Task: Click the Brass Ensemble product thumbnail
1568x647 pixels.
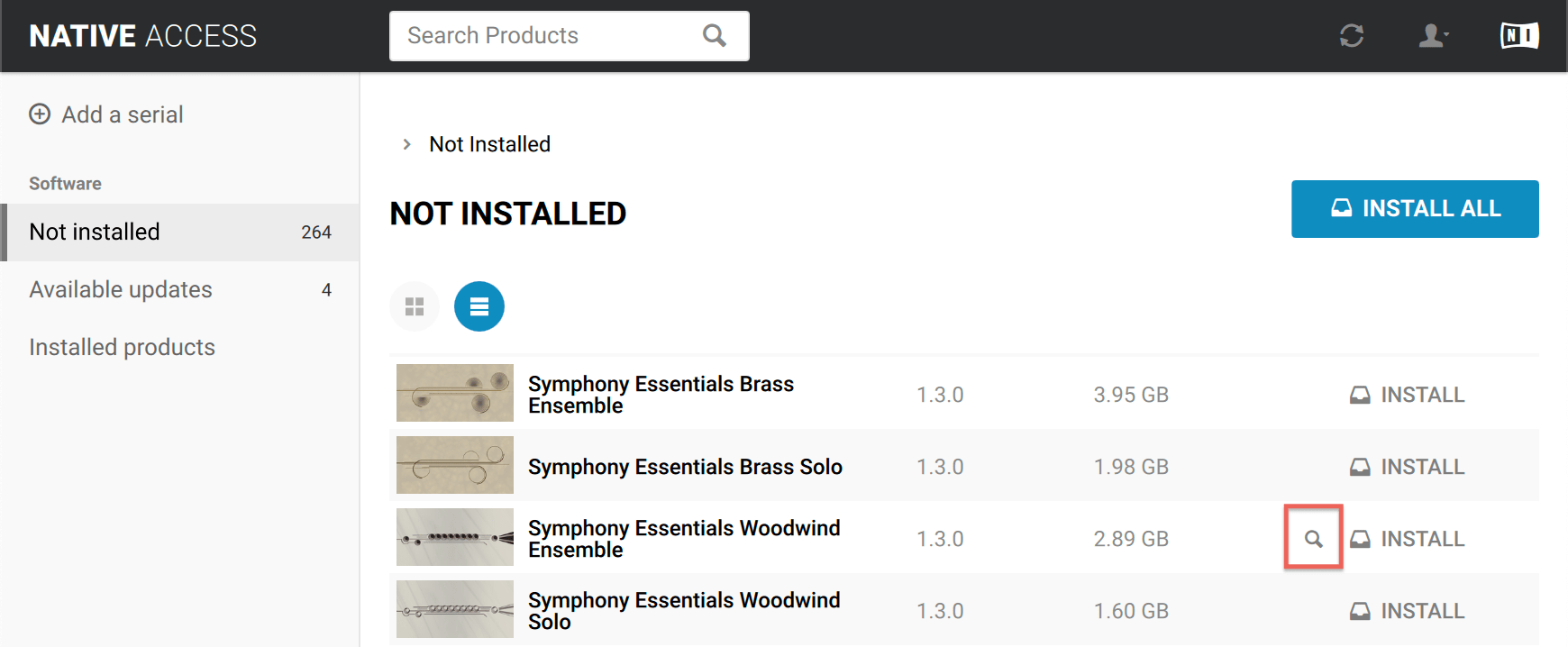Action: (454, 393)
